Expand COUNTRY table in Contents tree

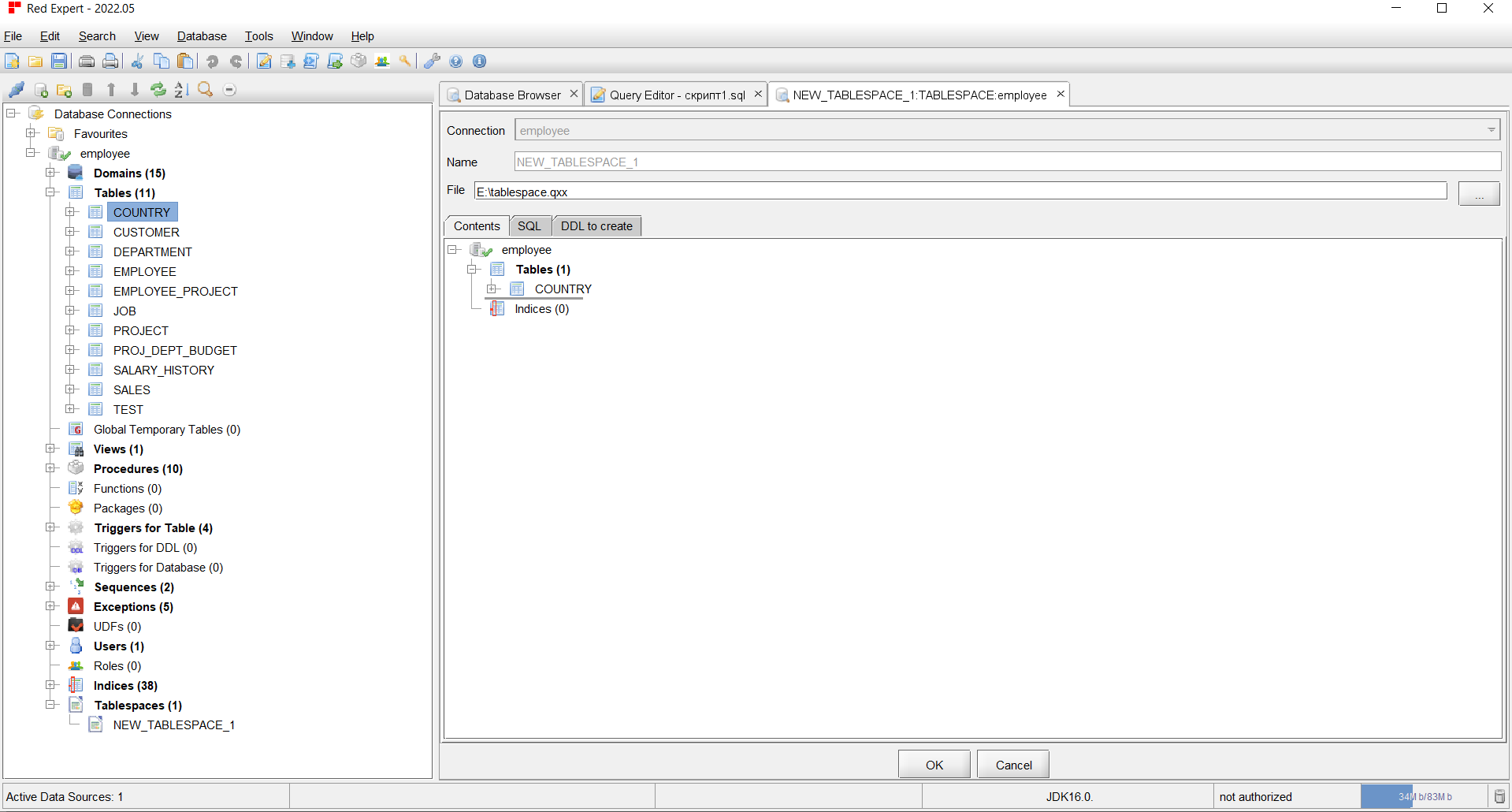[492, 289]
